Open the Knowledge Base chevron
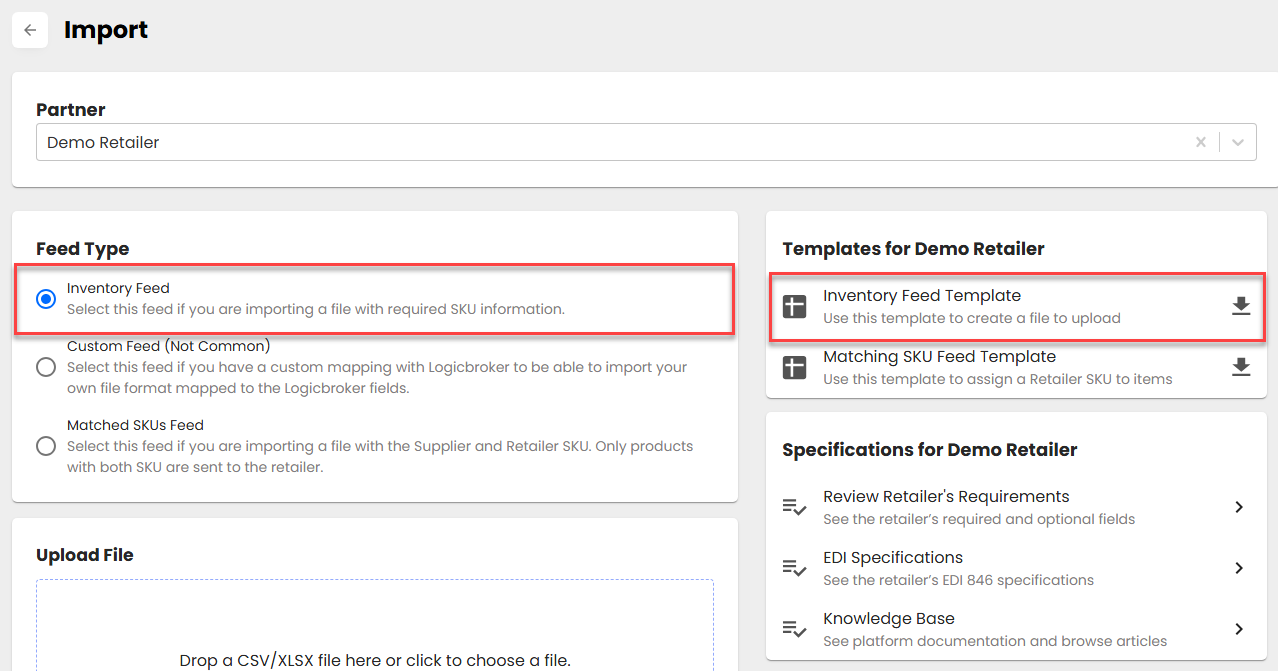 (x=1239, y=629)
